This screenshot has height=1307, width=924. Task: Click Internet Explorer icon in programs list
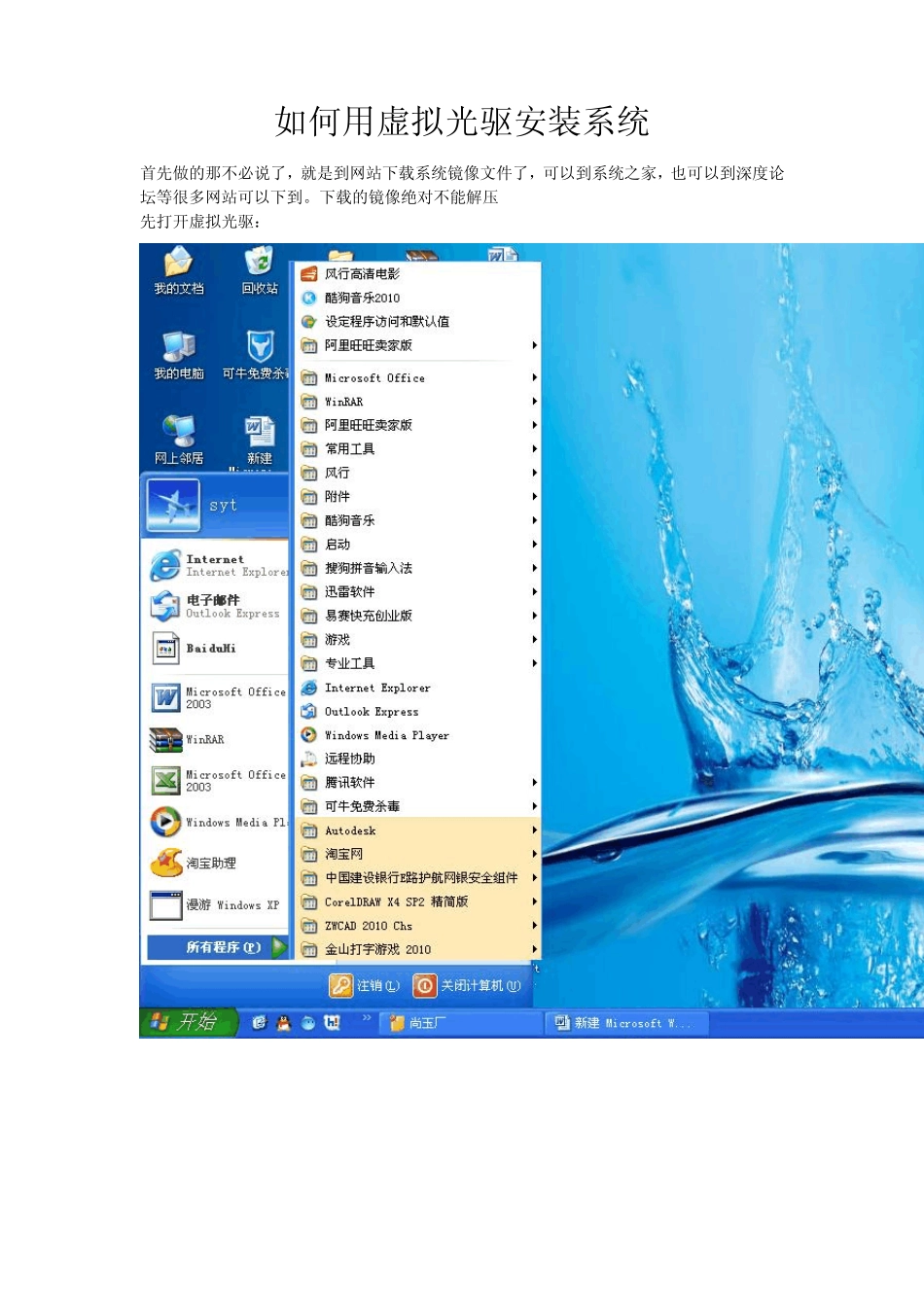click(309, 689)
